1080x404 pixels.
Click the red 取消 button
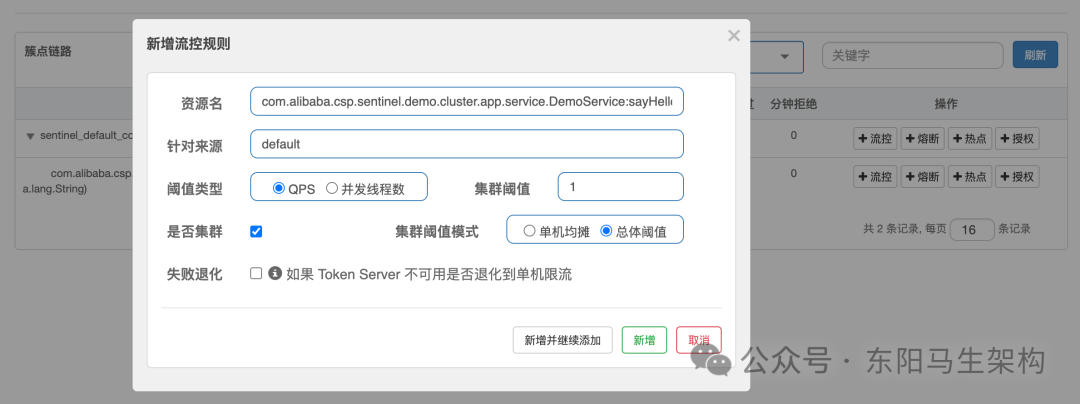click(698, 340)
